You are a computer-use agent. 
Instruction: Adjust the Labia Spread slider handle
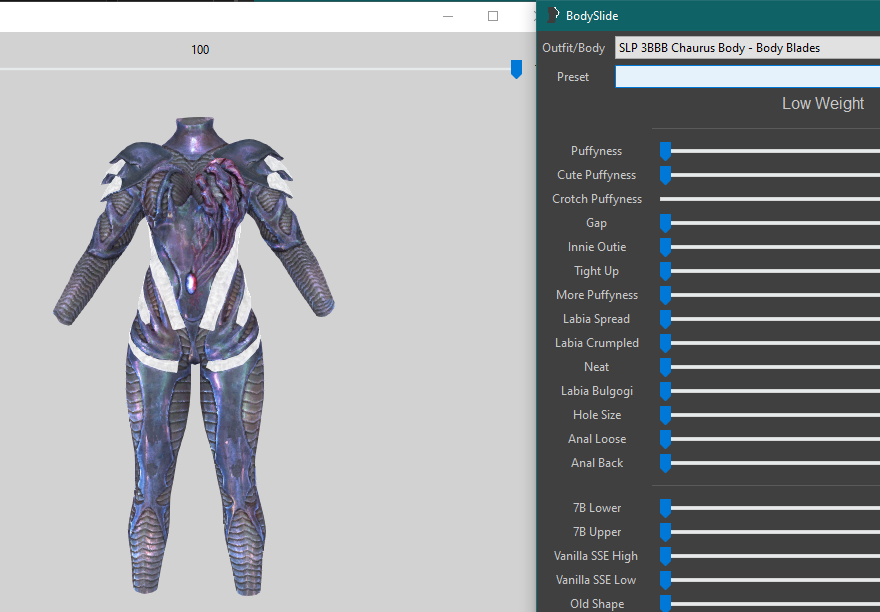(666, 319)
